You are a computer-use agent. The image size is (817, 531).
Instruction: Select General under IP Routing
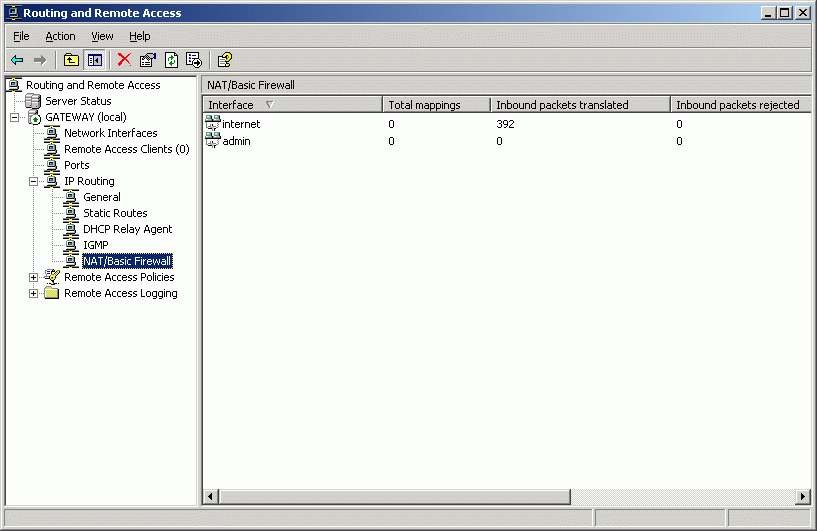[102, 197]
